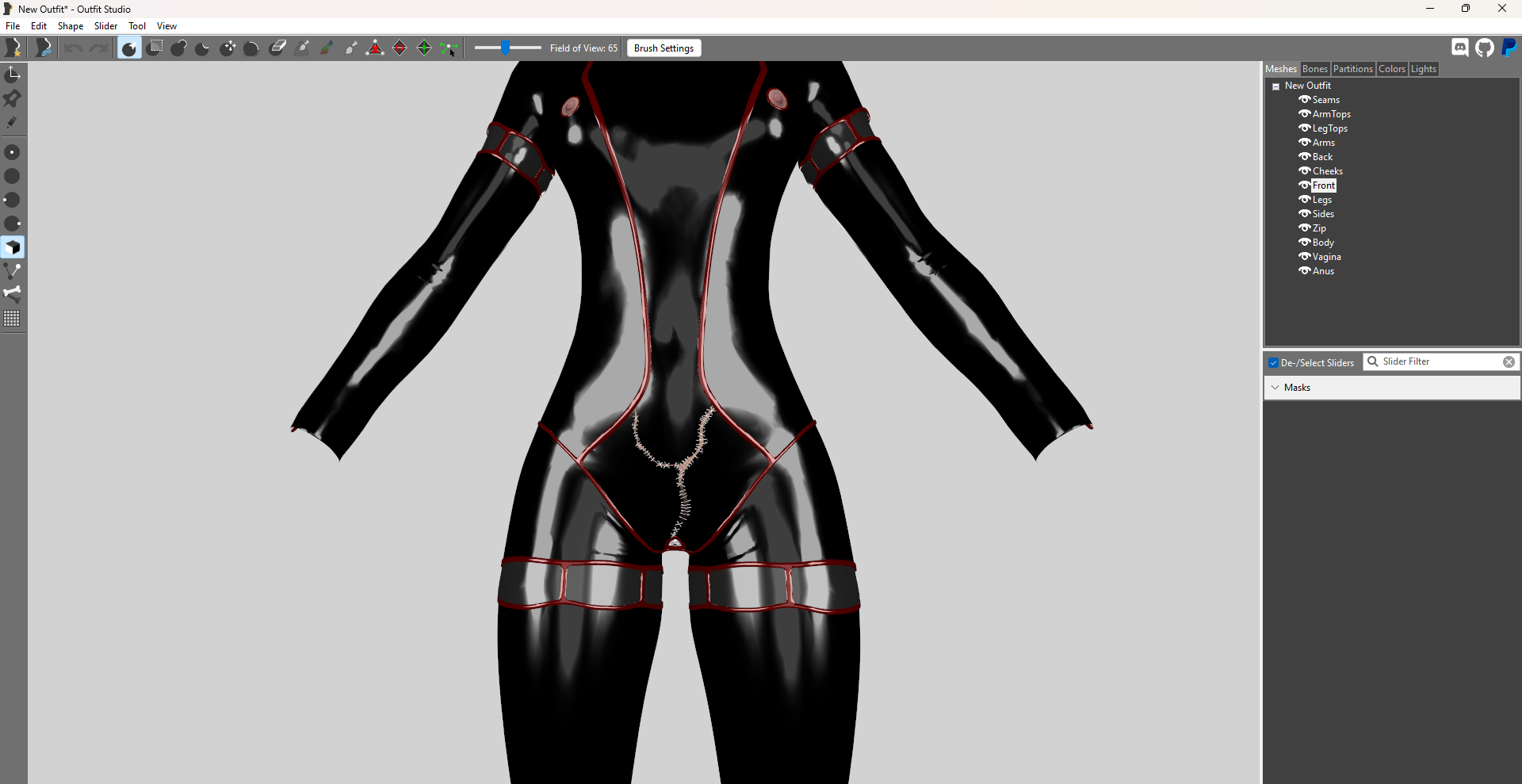Open the Discord link icon
Screen dimensions: 1522x784
click(1460, 48)
